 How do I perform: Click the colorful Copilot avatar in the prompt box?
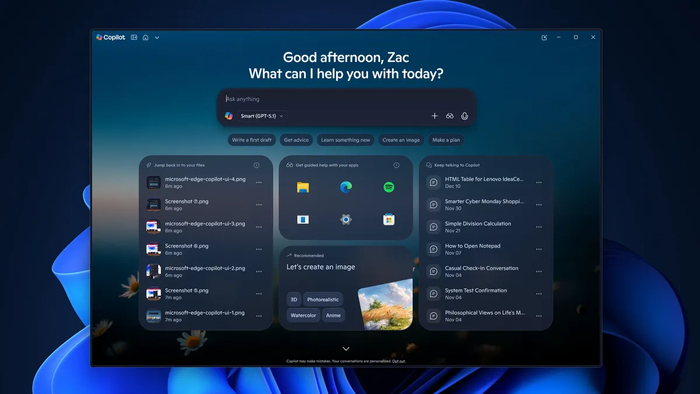pyautogui.click(x=229, y=116)
